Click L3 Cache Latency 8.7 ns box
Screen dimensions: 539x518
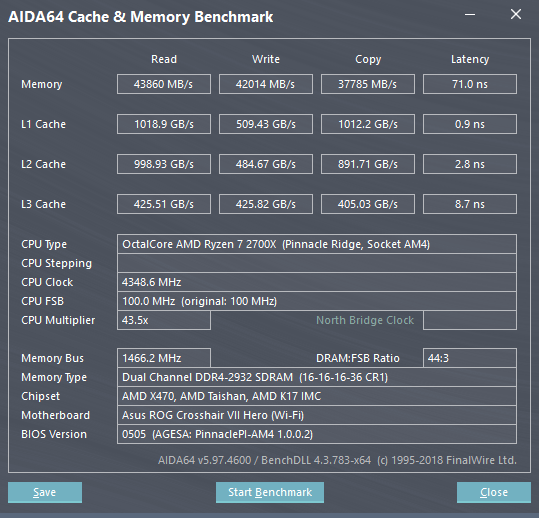[470, 204]
